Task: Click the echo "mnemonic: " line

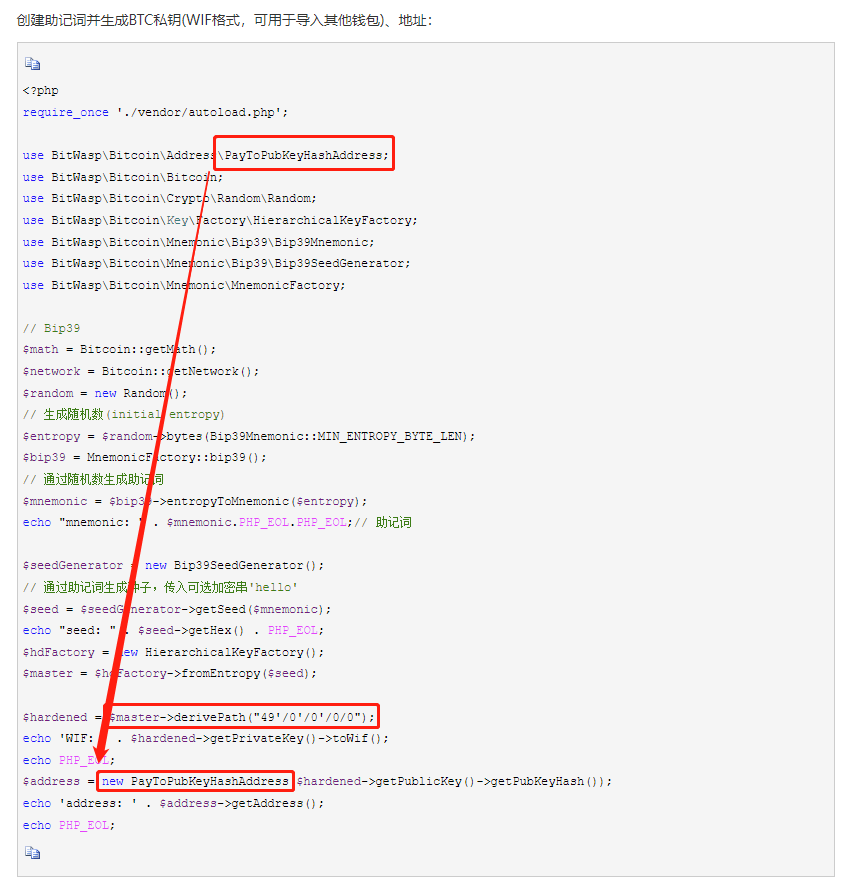Action: tap(217, 523)
